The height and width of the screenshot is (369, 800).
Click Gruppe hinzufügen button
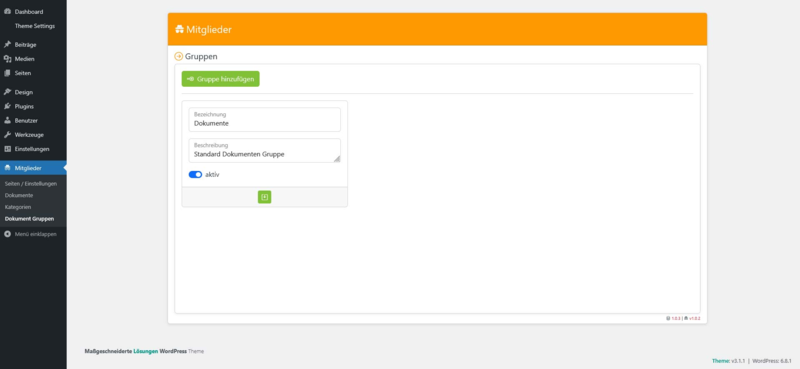pos(220,79)
